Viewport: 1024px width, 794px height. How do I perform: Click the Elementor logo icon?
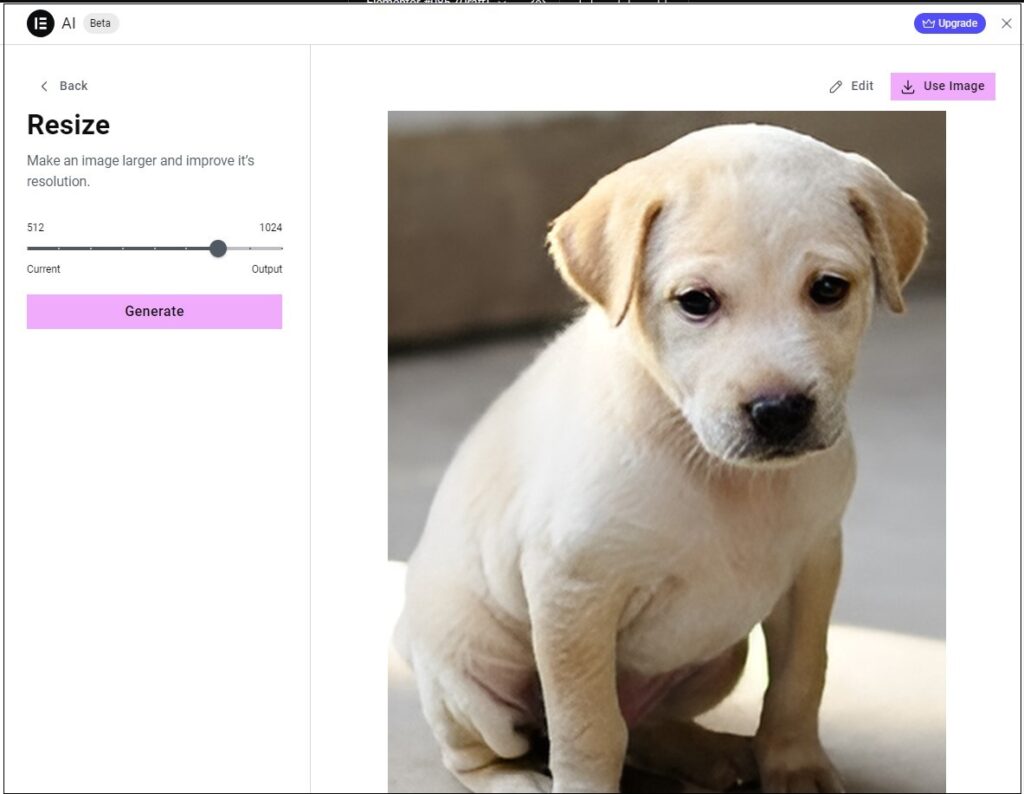[x=40, y=24]
